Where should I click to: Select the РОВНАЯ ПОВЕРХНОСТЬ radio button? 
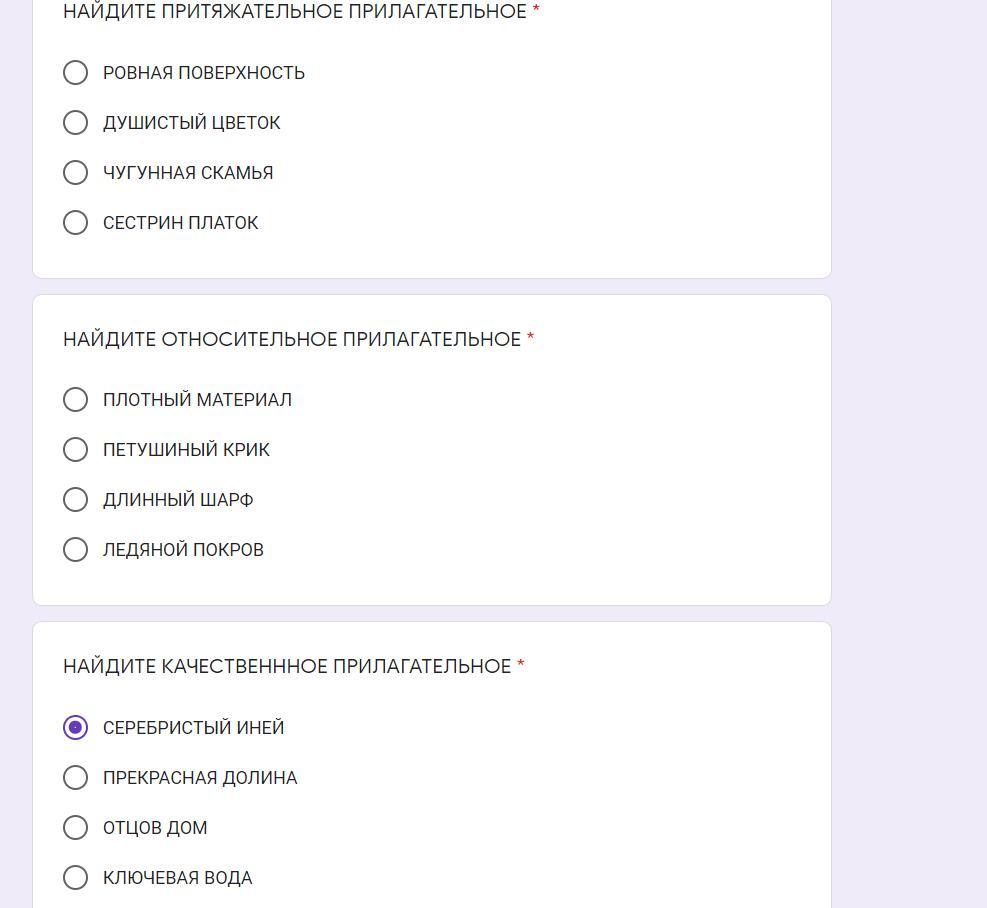click(75, 73)
